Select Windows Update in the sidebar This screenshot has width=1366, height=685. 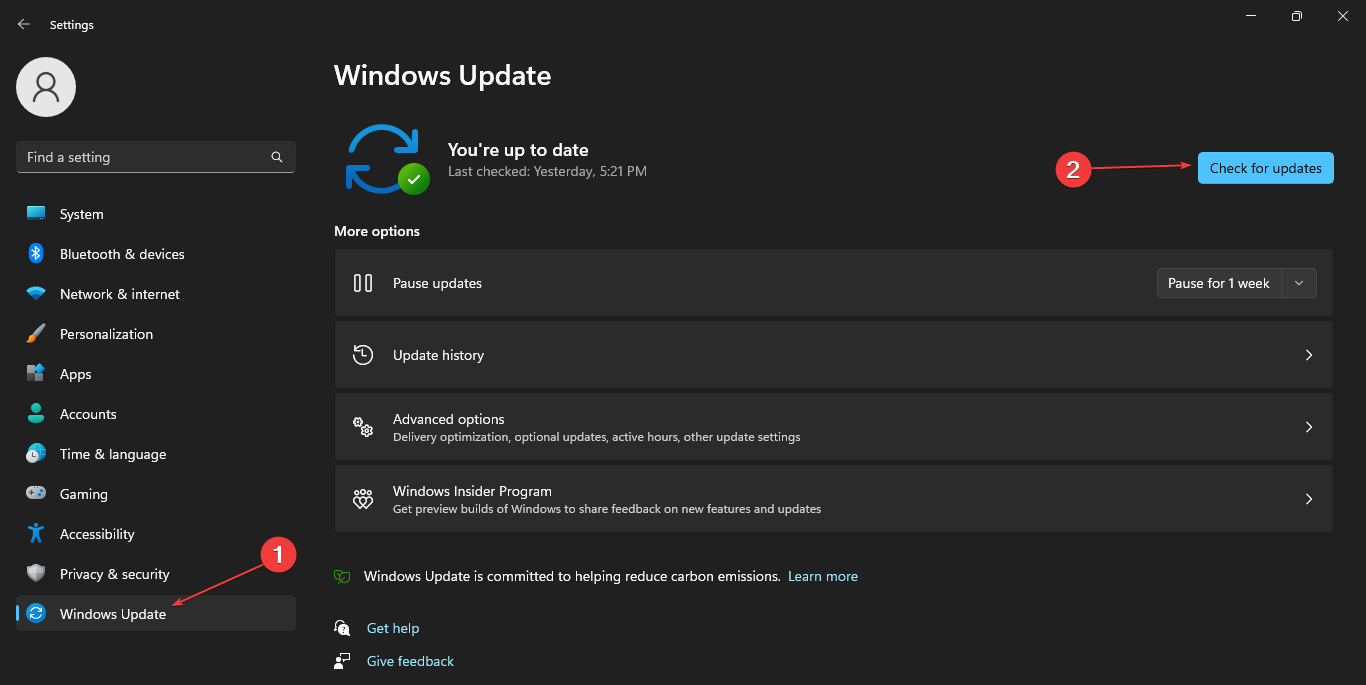(x=112, y=613)
